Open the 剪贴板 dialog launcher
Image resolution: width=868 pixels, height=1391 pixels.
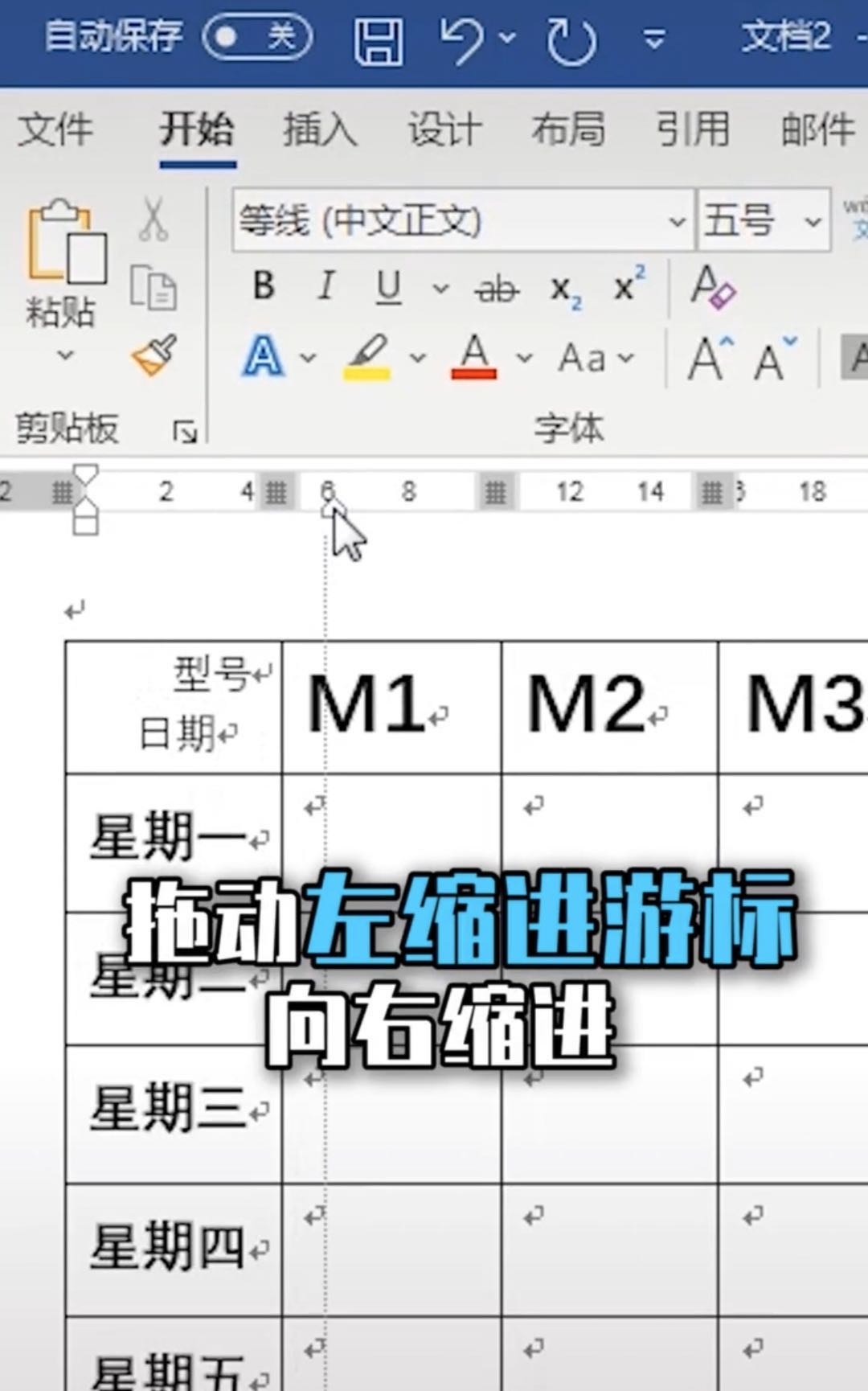(186, 432)
